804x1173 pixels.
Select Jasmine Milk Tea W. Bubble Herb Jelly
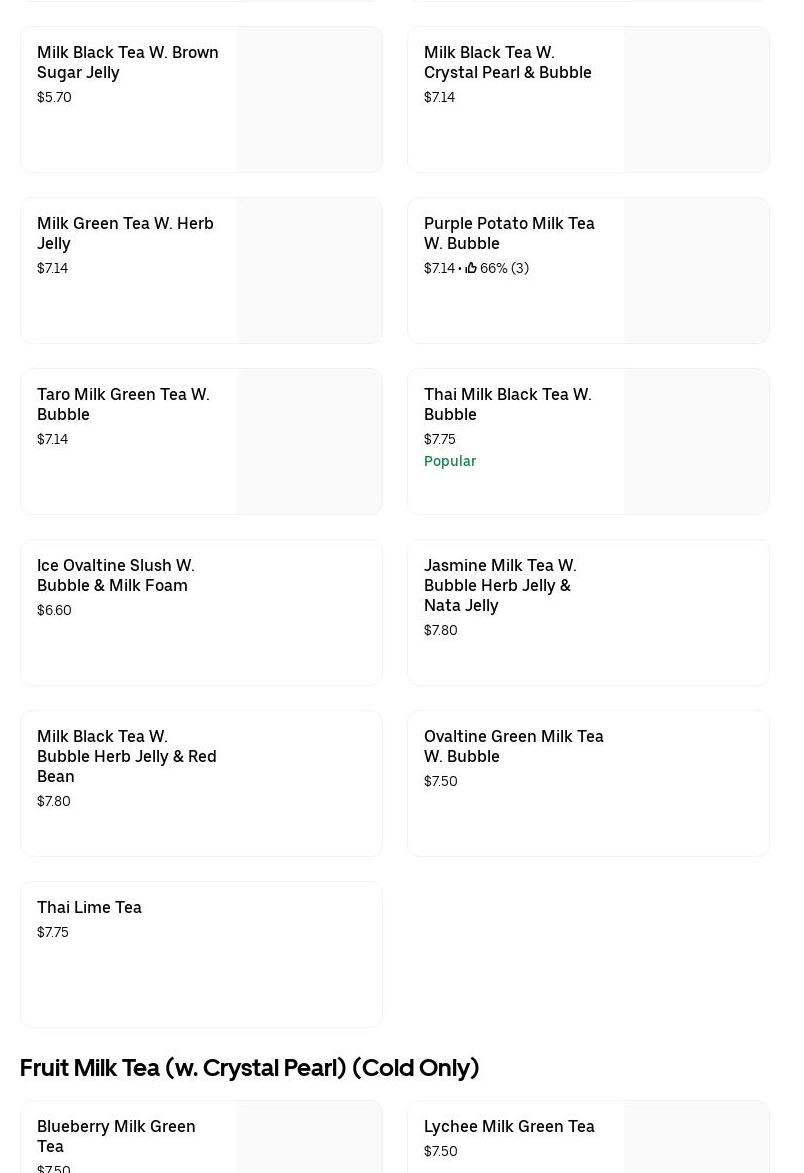coord(500,585)
